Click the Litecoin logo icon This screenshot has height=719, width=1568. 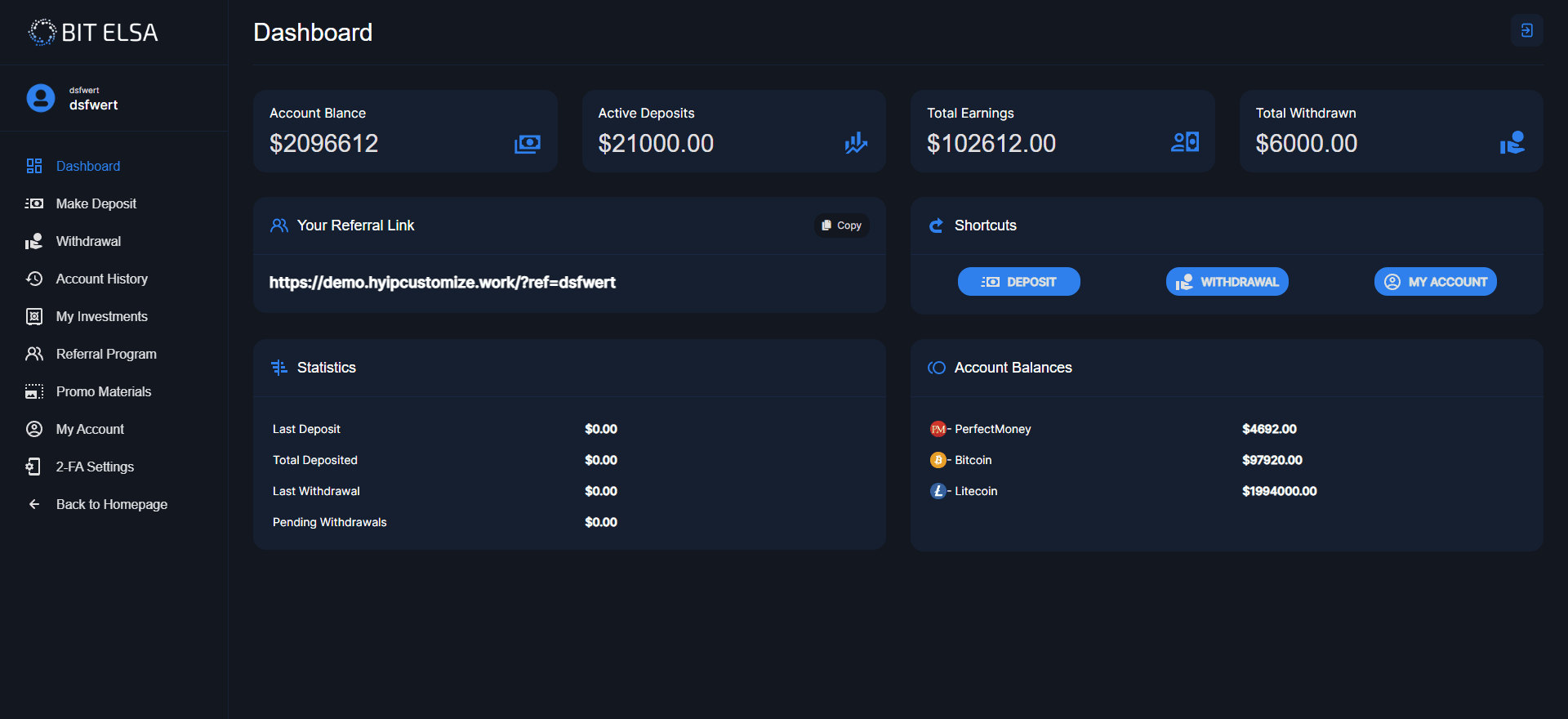click(938, 491)
